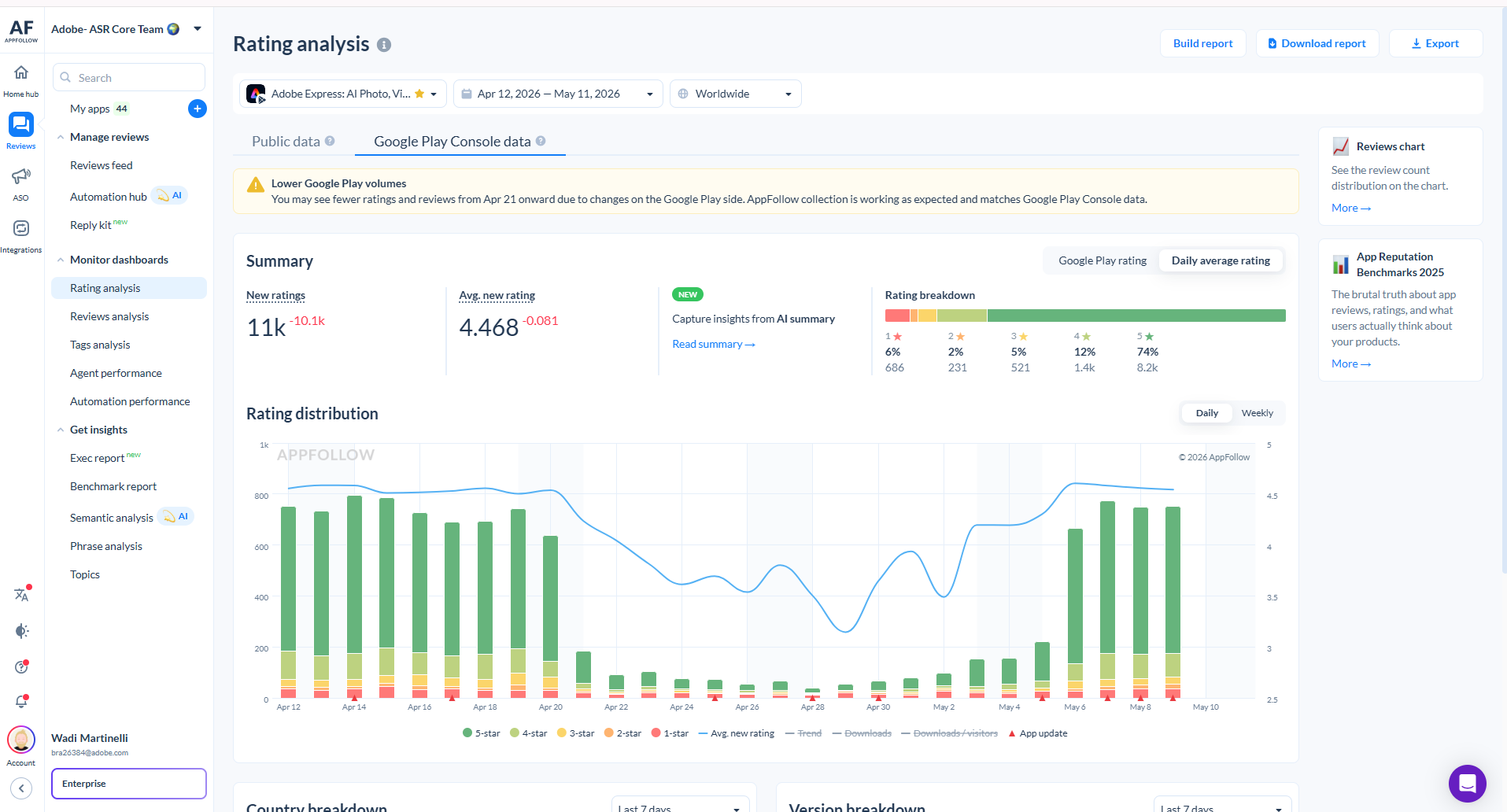Click the add app plus icon
Image resolution: width=1507 pixels, height=812 pixels.
coord(198,109)
